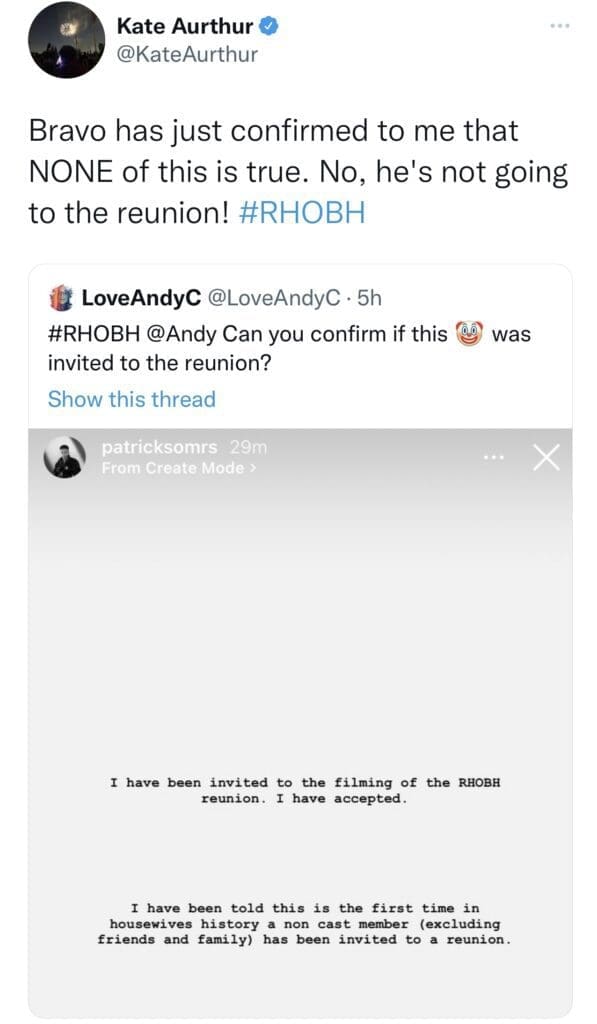Open the story's three-dot options
Screen dimensions: 597x1024
[494, 458]
